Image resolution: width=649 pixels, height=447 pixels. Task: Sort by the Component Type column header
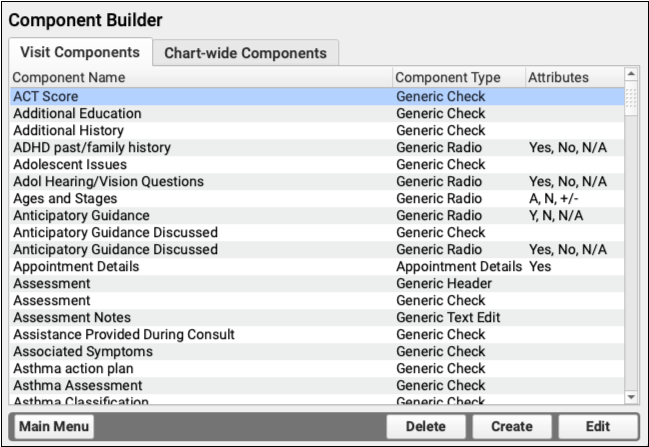458,77
